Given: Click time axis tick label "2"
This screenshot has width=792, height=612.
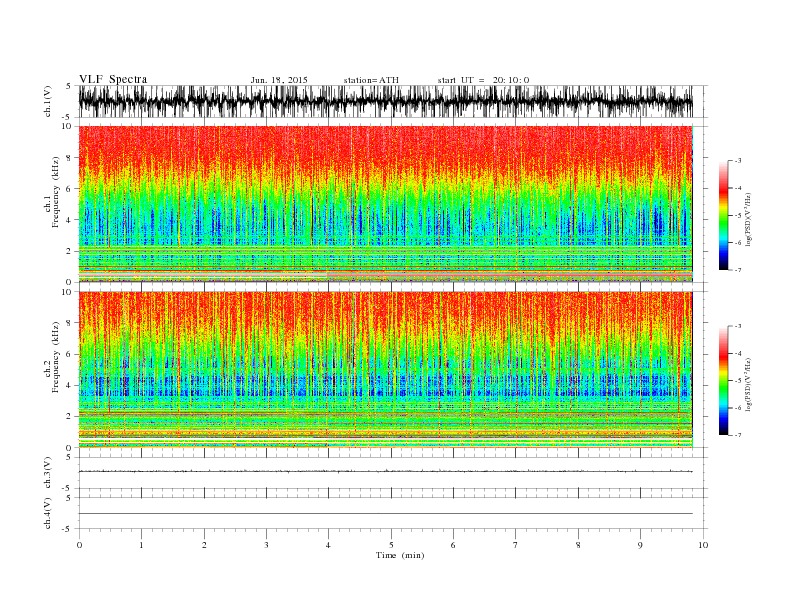Looking at the screenshot, I should coord(204,545).
